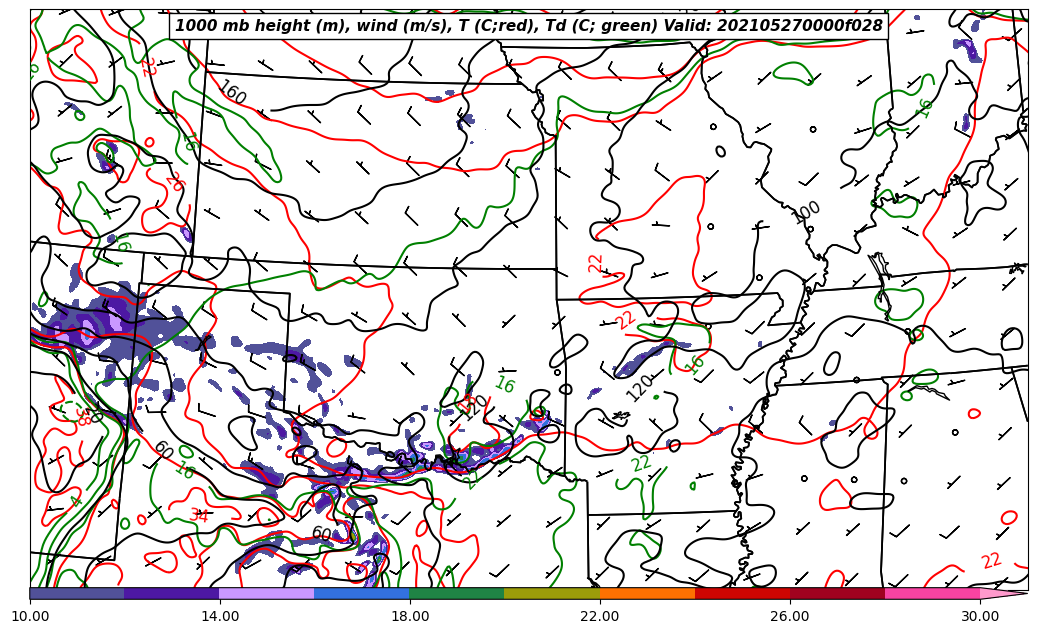Select the green 18–20 colorbar segment
The height and width of the screenshot is (633, 1037).
point(456,593)
